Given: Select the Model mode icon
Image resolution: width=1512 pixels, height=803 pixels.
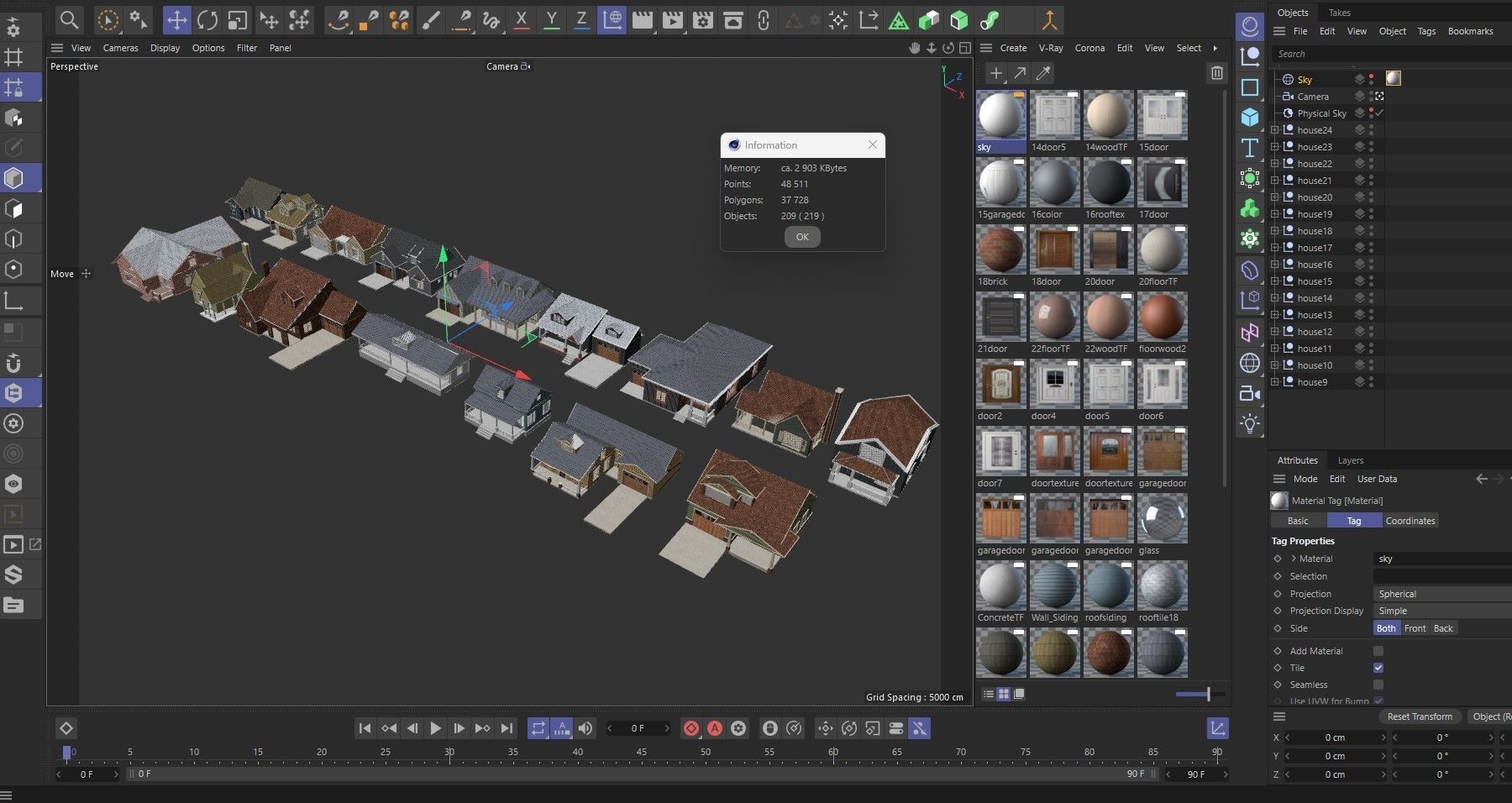Looking at the screenshot, I should point(13,178).
